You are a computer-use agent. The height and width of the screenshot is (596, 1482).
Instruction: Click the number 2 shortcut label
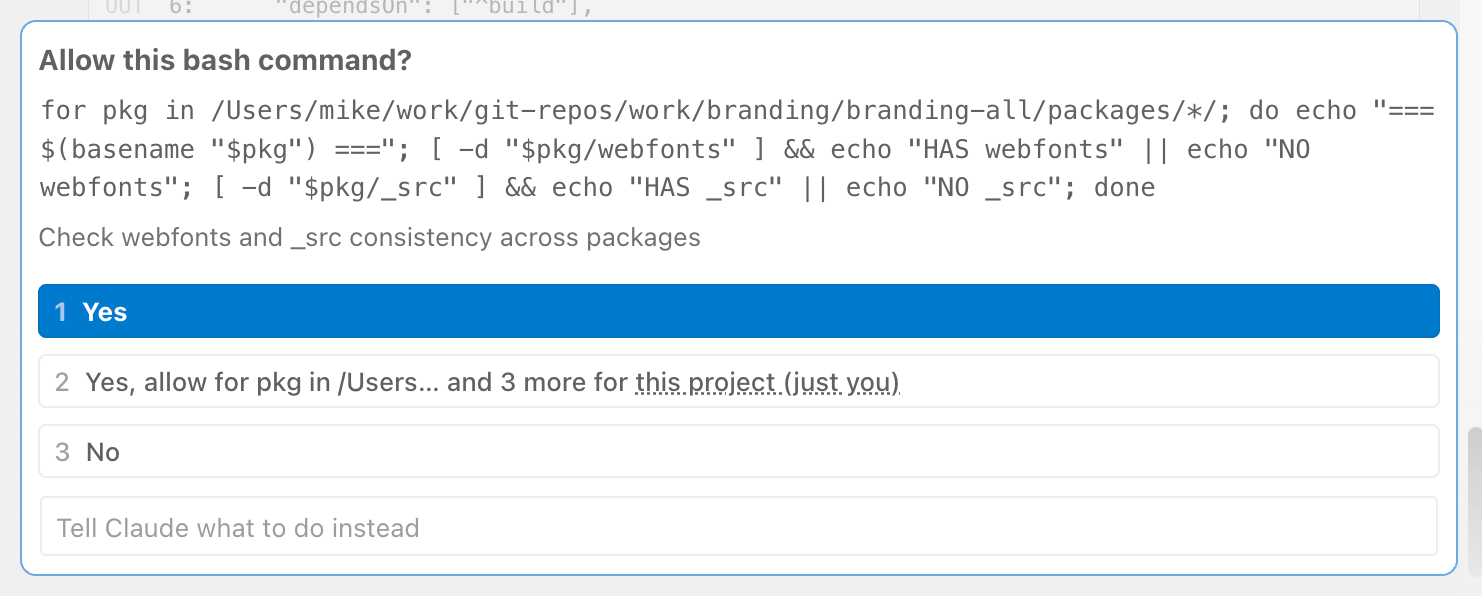(x=62, y=382)
